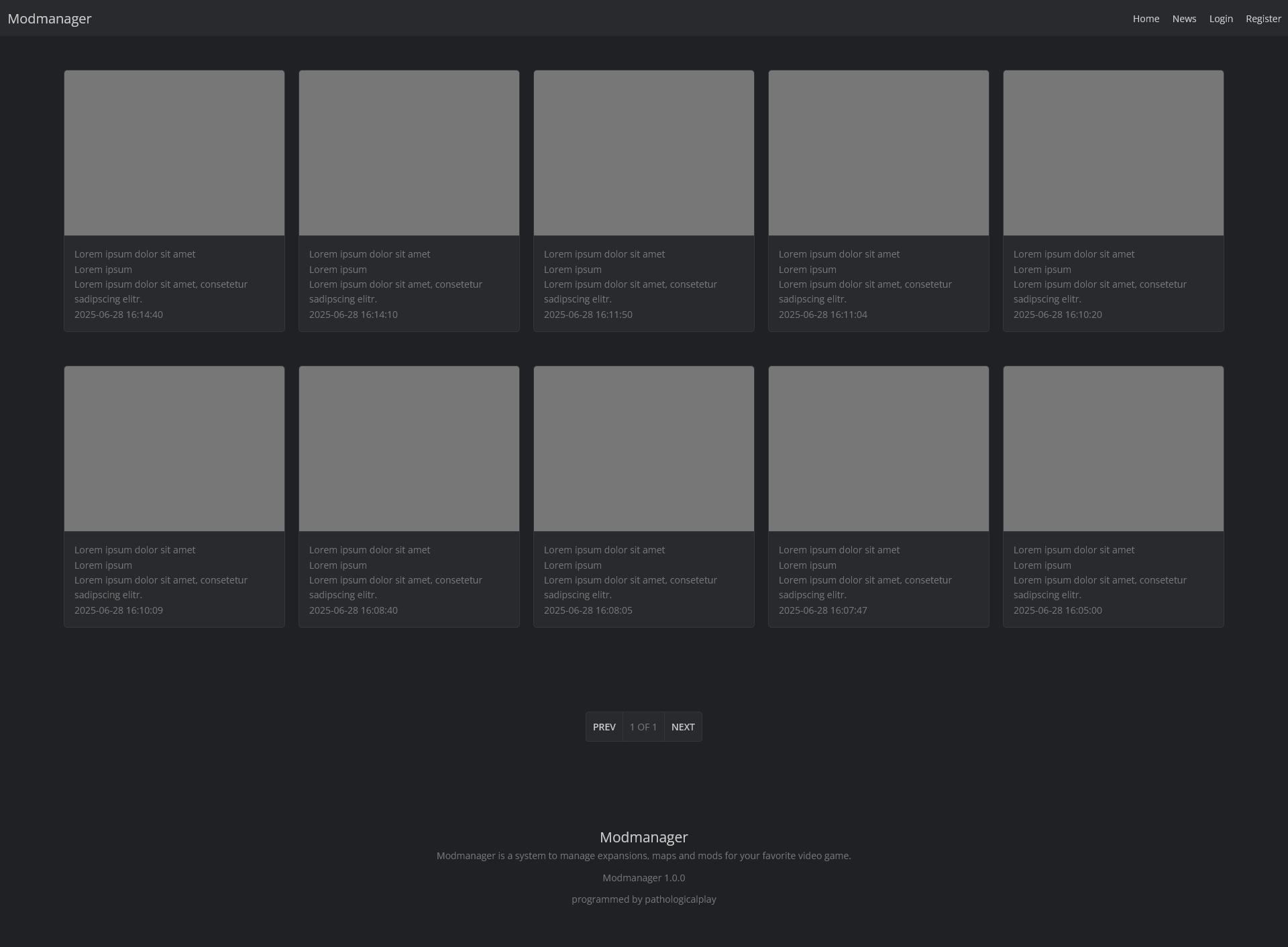
Task: Click the timestamp 2025-06-28 16:07:47
Action: point(823,610)
